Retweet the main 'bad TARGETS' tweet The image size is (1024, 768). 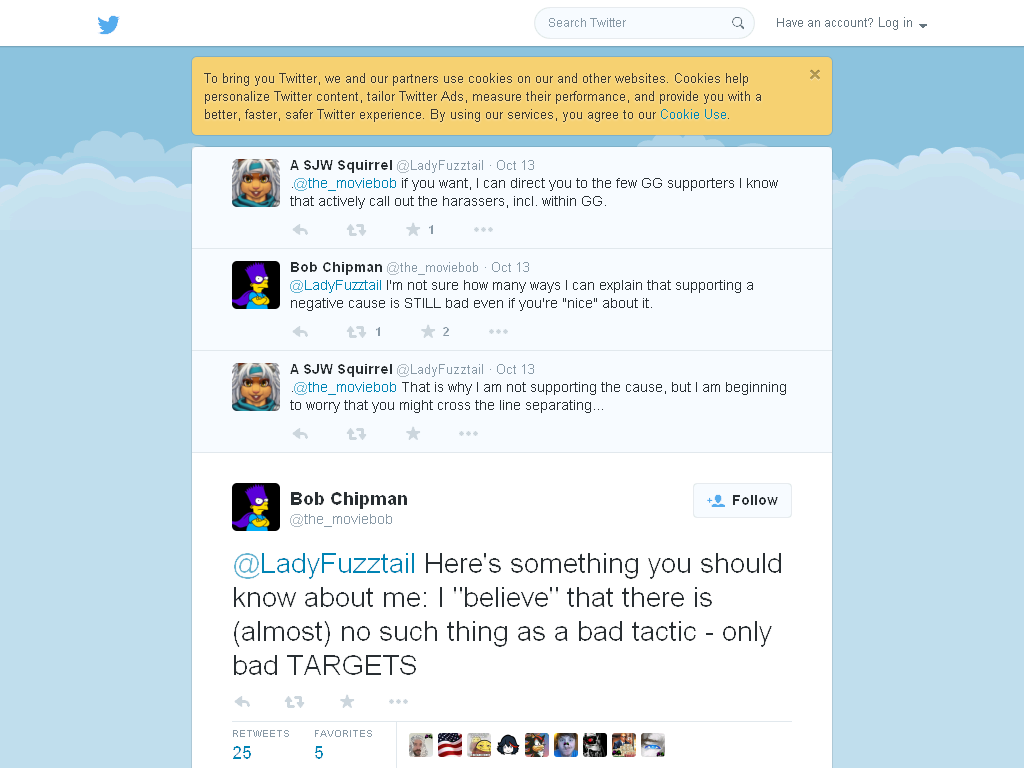295,702
